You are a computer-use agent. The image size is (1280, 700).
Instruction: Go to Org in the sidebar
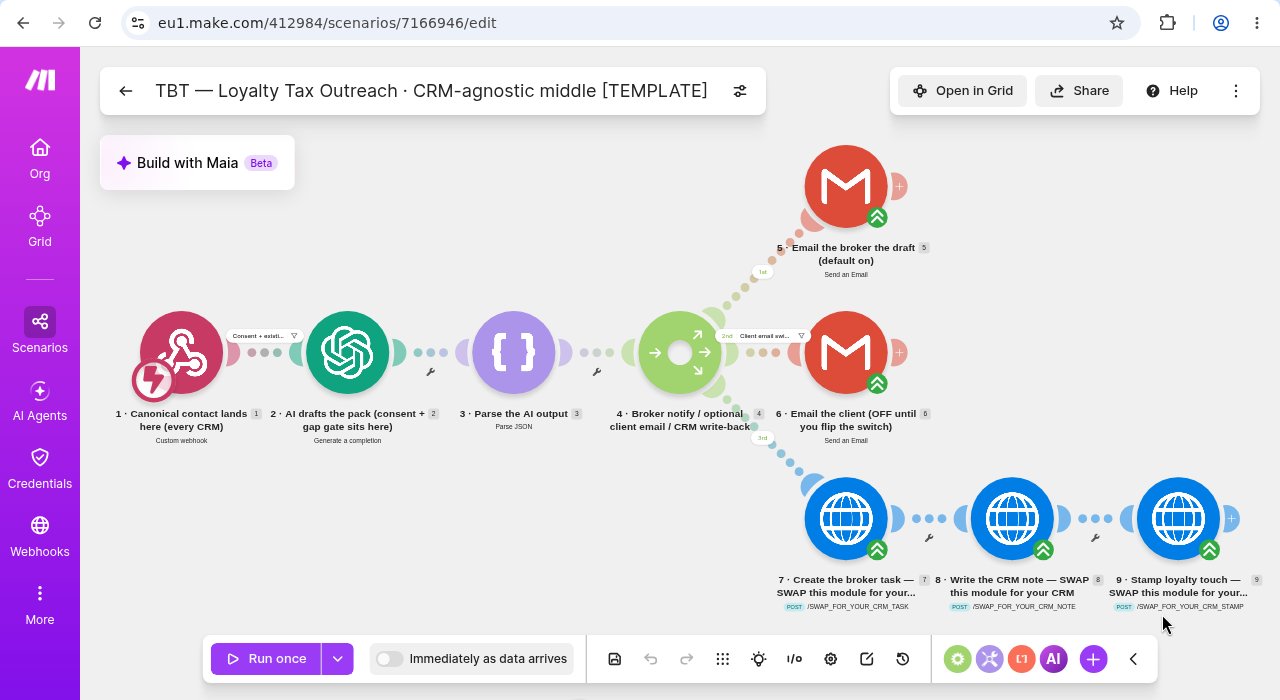pos(40,159)
